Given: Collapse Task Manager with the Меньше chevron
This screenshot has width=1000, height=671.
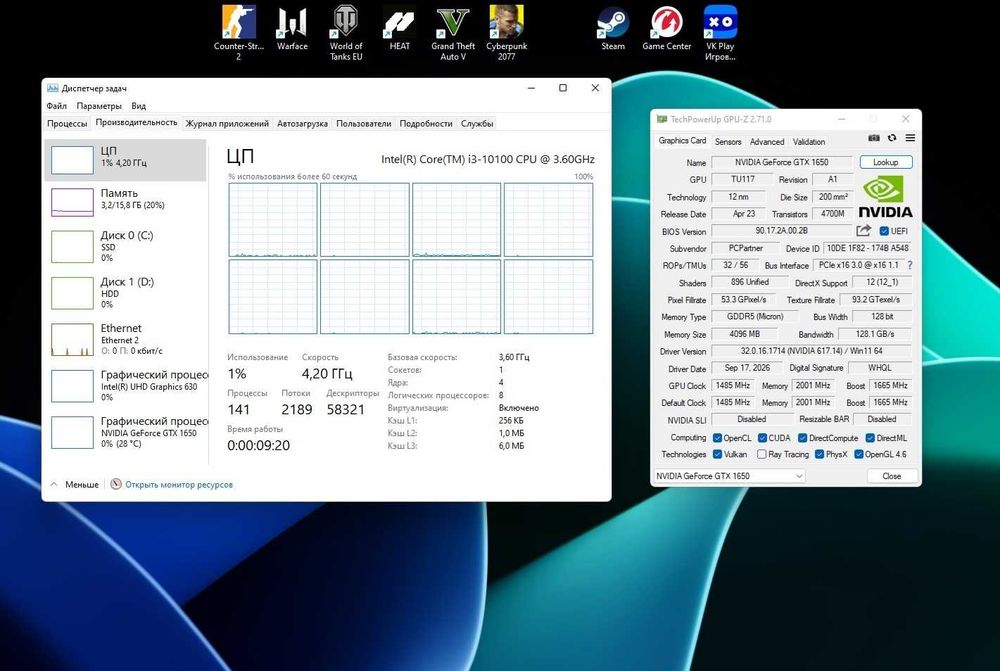Looking at the screenshot, I should pos(54,484).
